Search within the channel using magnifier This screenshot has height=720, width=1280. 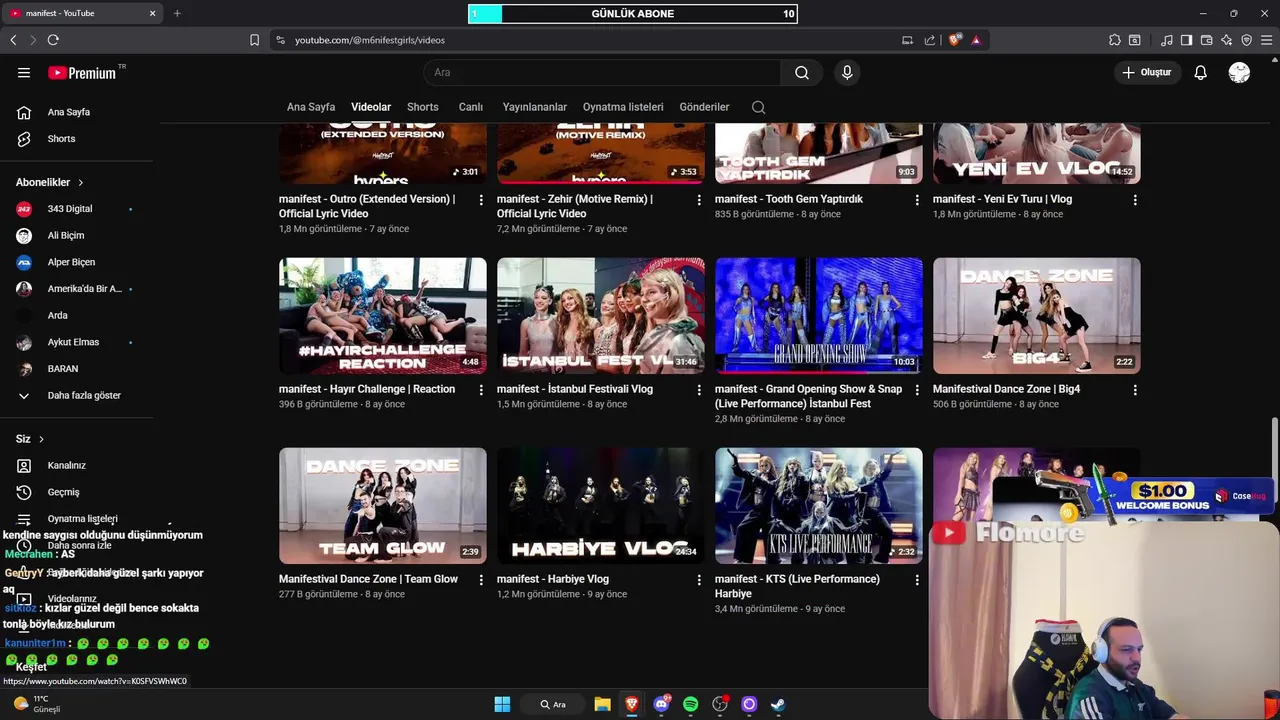coord(758,107)
